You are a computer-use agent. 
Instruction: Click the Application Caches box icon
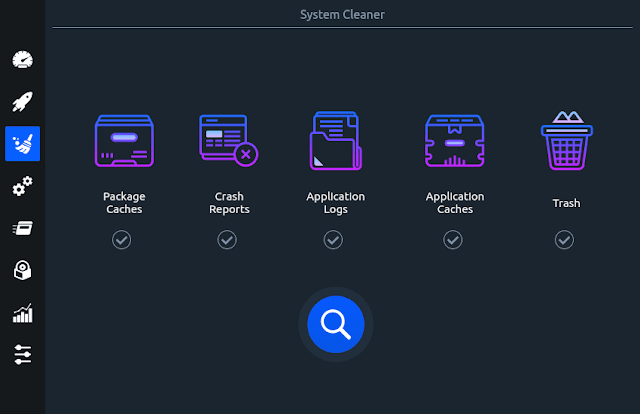tap(455, 141)
